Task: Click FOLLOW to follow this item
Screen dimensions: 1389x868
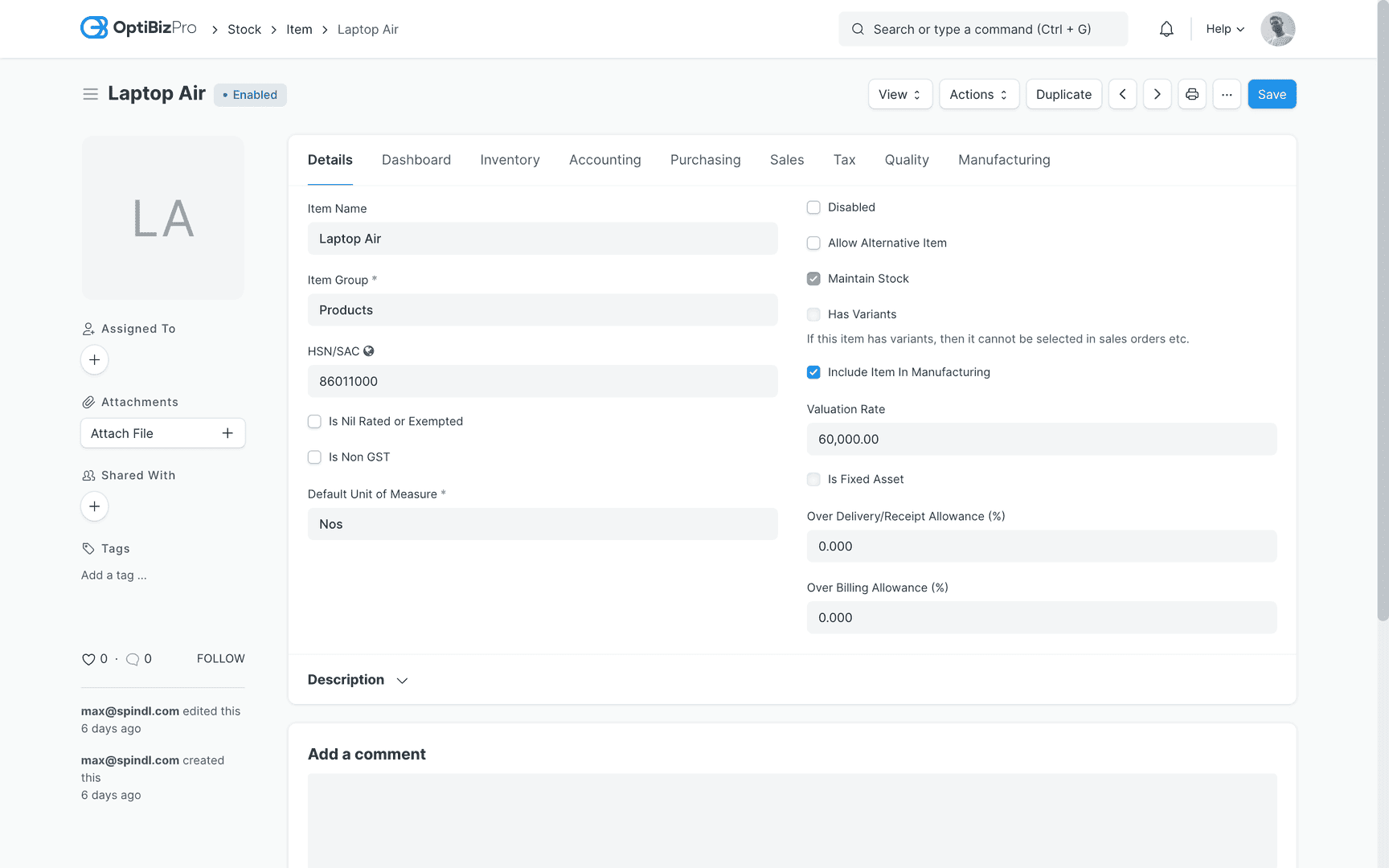Action: pos(220,658)
